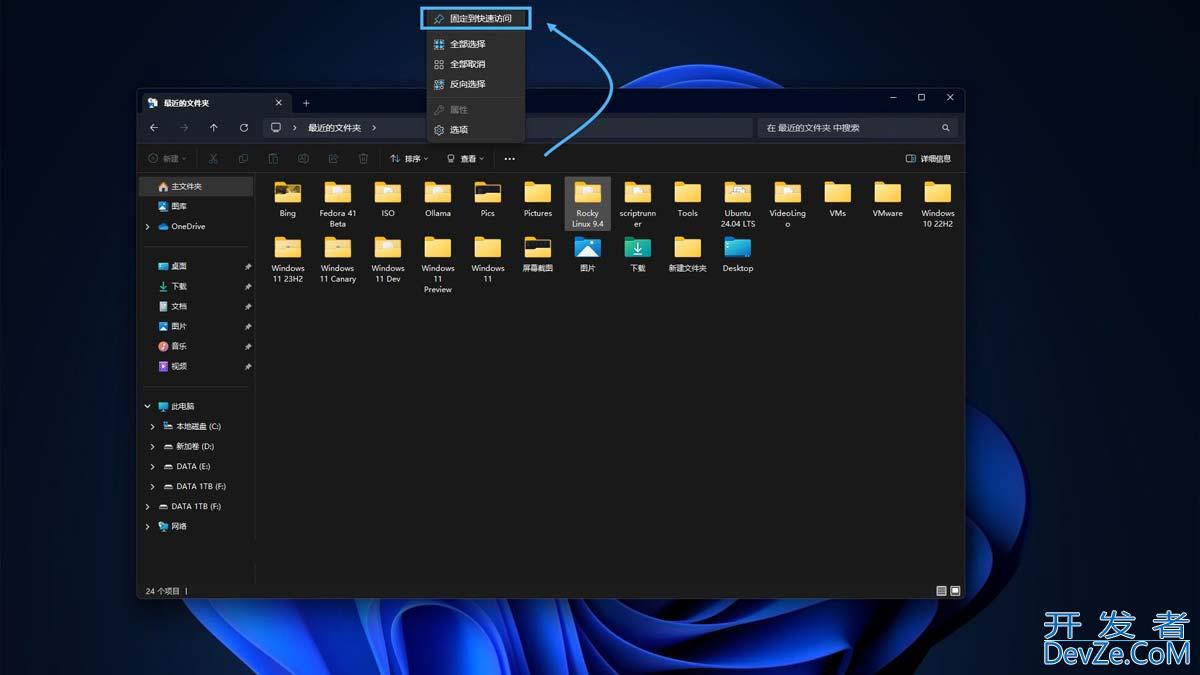Viewport: 1200px width, 675px height.
Task: Go up one folder level
Action: click(214, 128)
